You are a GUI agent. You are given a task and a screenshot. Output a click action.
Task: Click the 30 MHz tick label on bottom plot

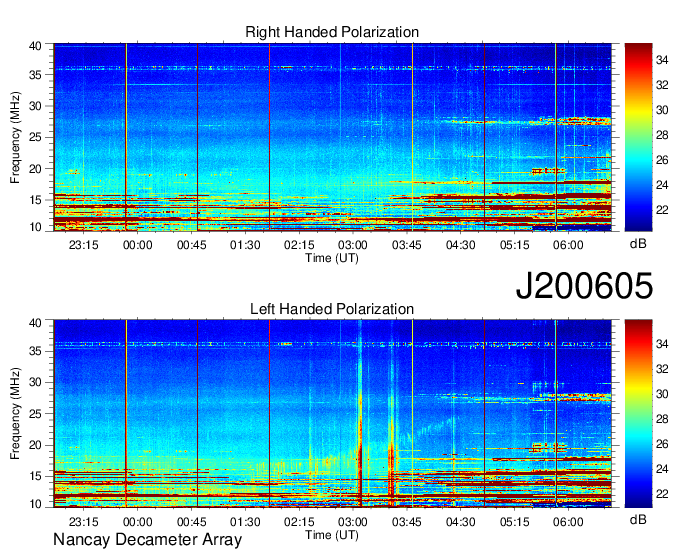click(x=35, y=382)
